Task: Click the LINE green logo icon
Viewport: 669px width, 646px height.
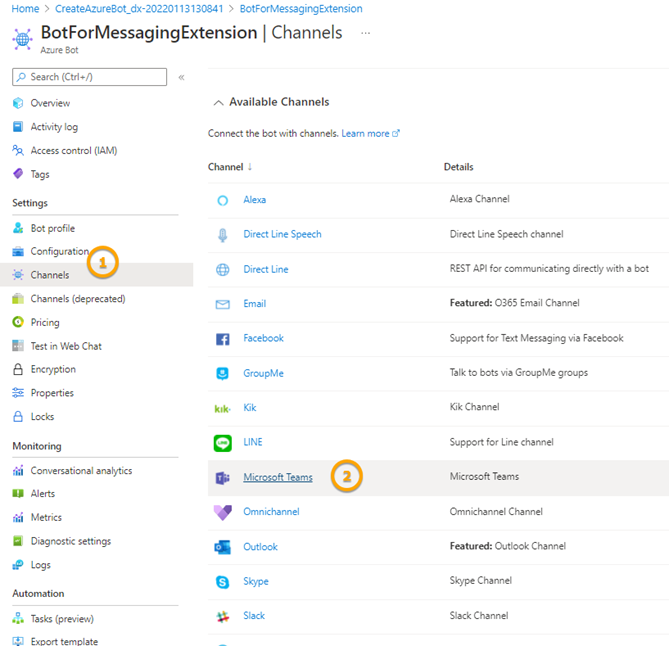Action: (x=223, y=443)
